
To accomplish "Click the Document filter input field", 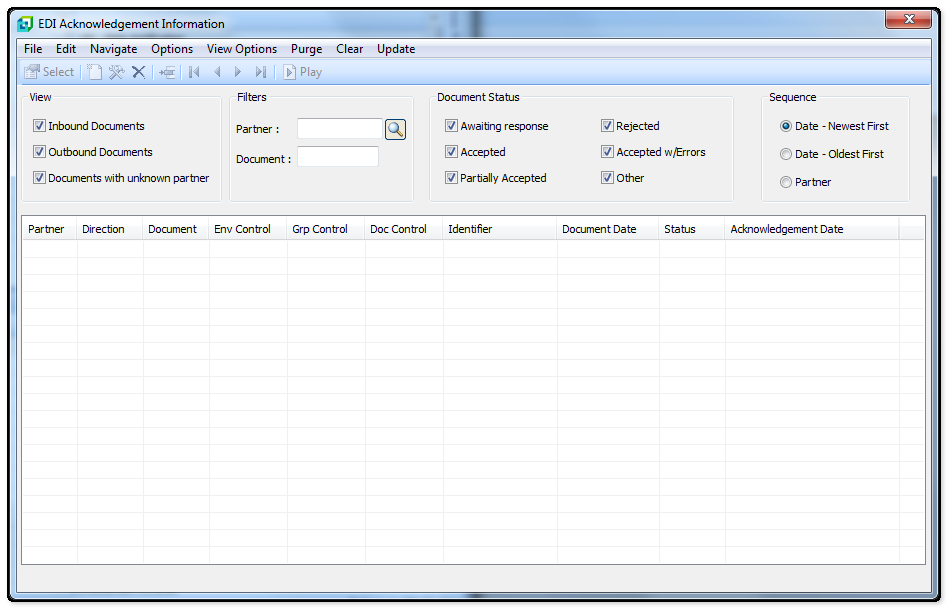I will coord(338,157).
